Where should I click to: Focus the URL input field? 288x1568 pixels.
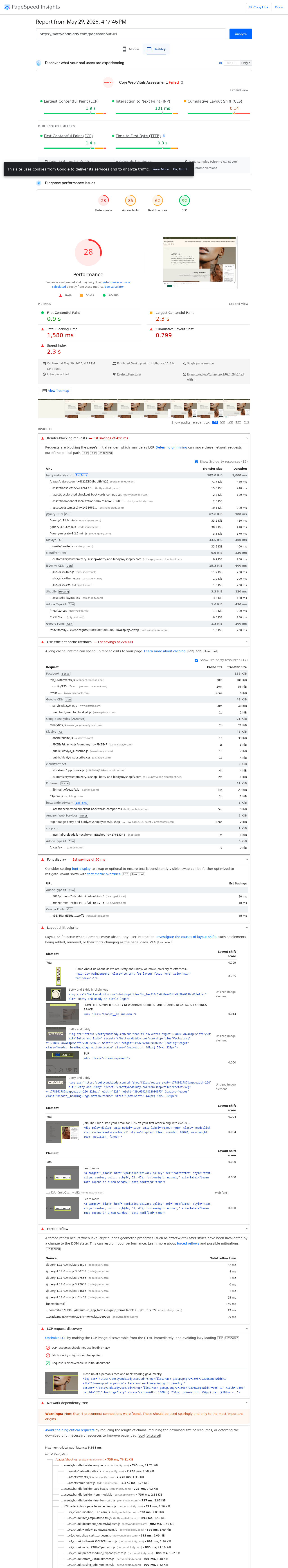coord(131,34)
